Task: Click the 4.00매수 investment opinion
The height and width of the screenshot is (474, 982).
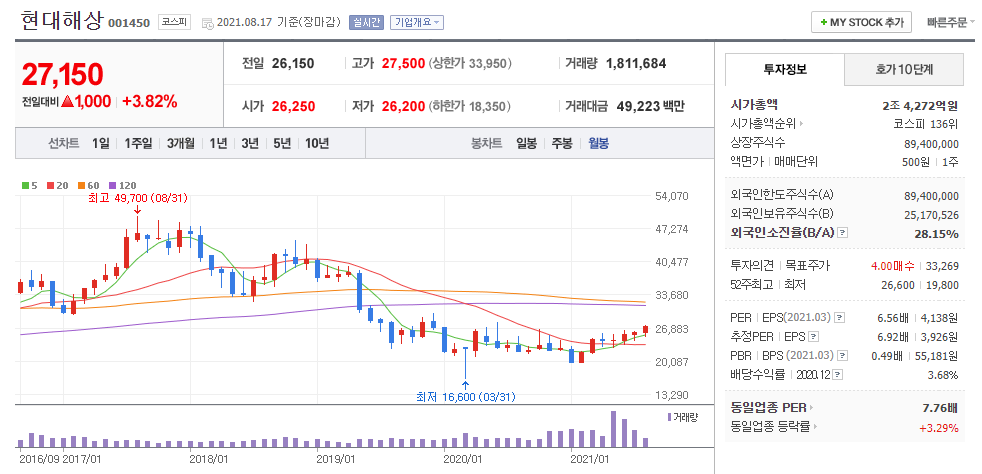Action: [892, 266]
